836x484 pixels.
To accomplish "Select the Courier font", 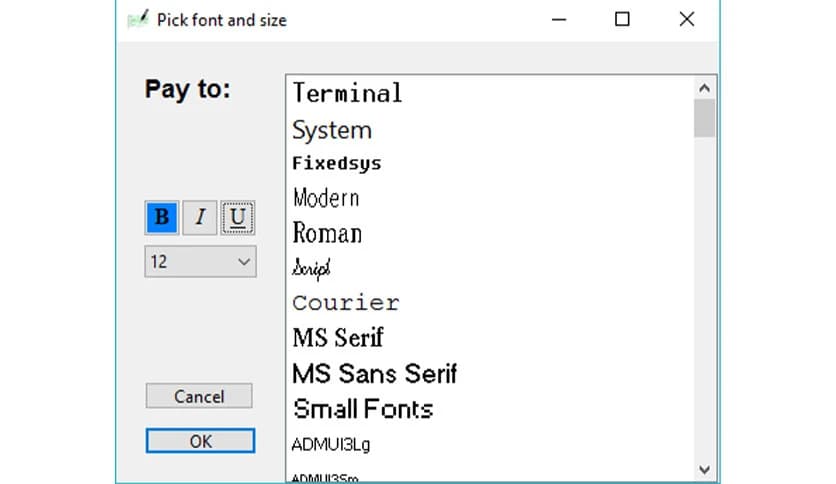I will point(345,303).
